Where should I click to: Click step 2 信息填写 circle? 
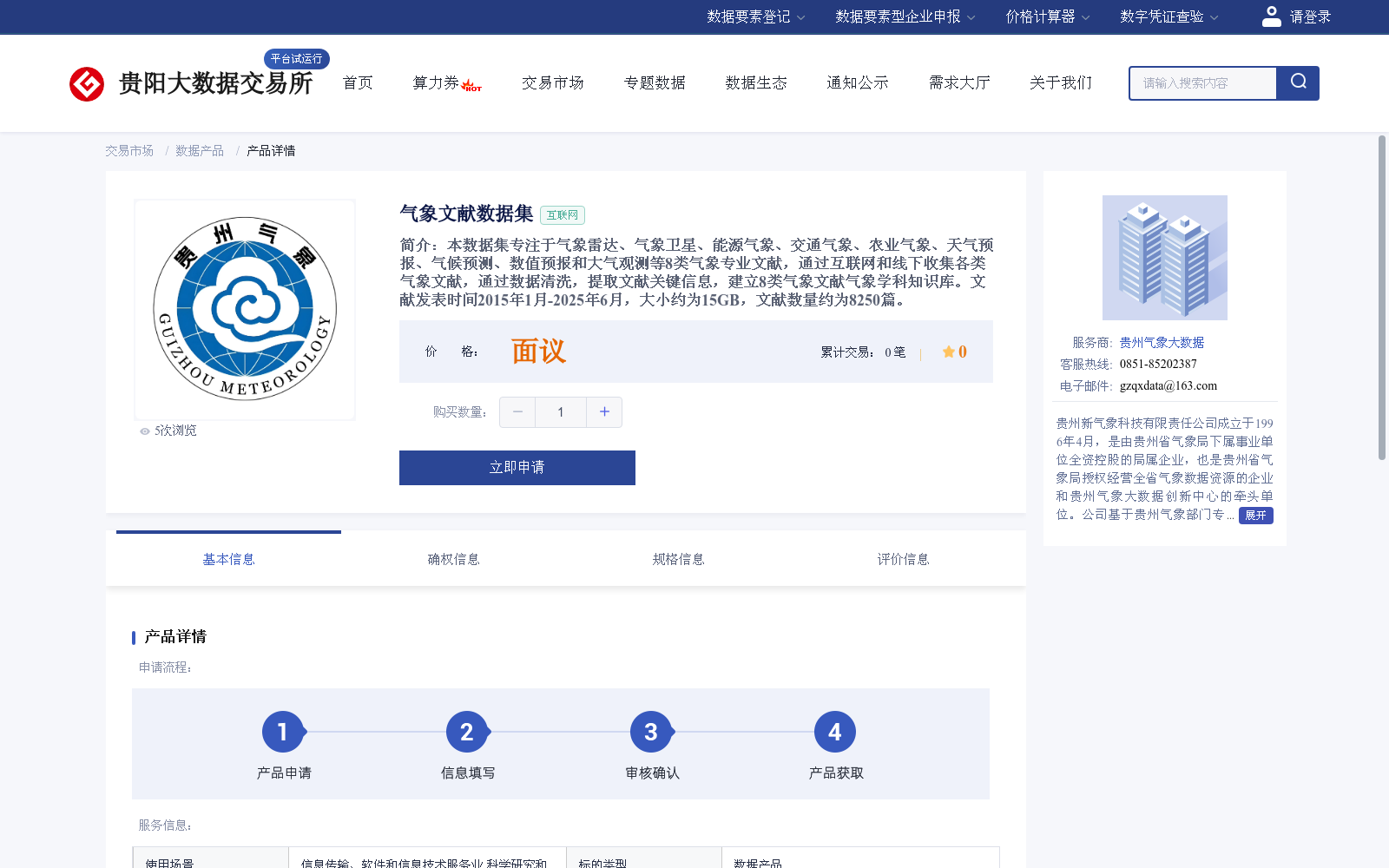click(467, 733)
